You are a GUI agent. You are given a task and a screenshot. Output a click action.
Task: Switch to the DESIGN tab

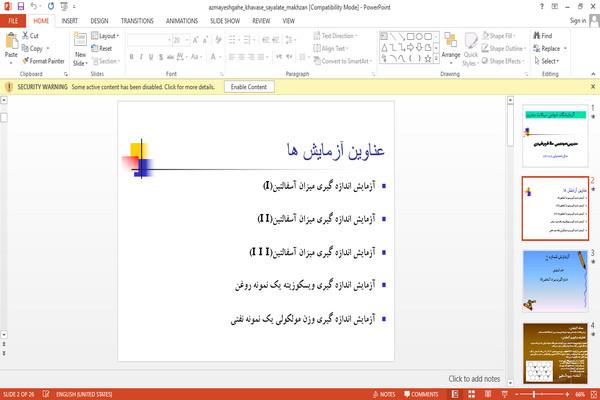click(99, 21)
